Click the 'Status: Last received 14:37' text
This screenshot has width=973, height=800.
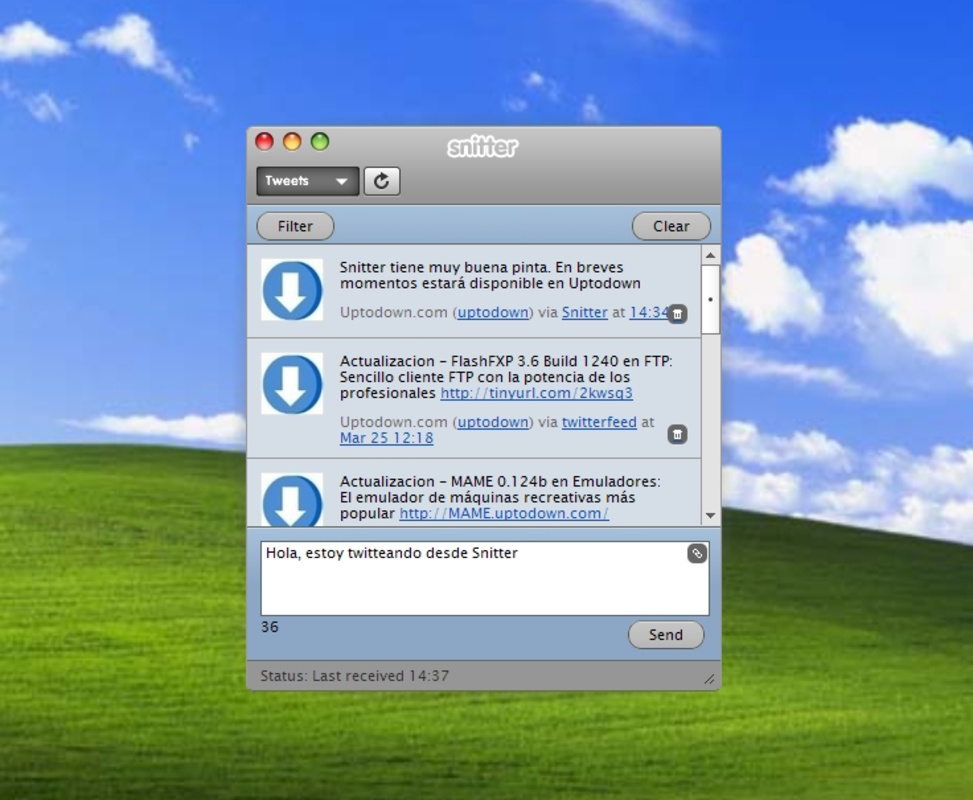[x=354, y=676]
